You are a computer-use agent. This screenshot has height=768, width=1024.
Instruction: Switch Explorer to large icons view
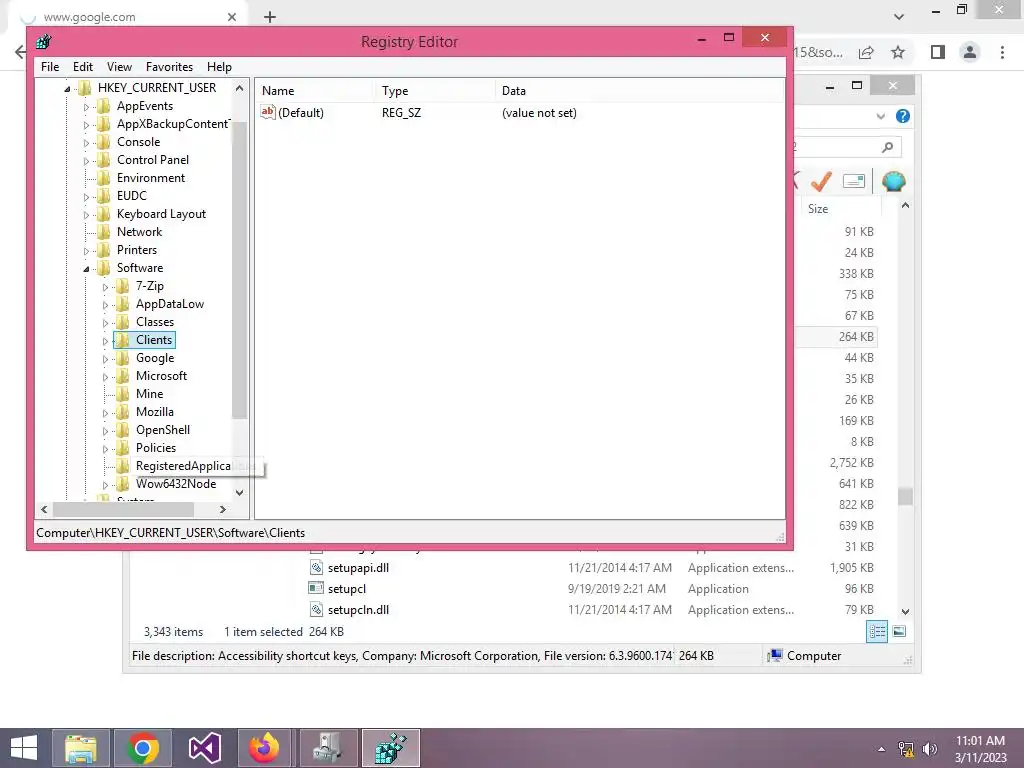(x=899, y=632)
